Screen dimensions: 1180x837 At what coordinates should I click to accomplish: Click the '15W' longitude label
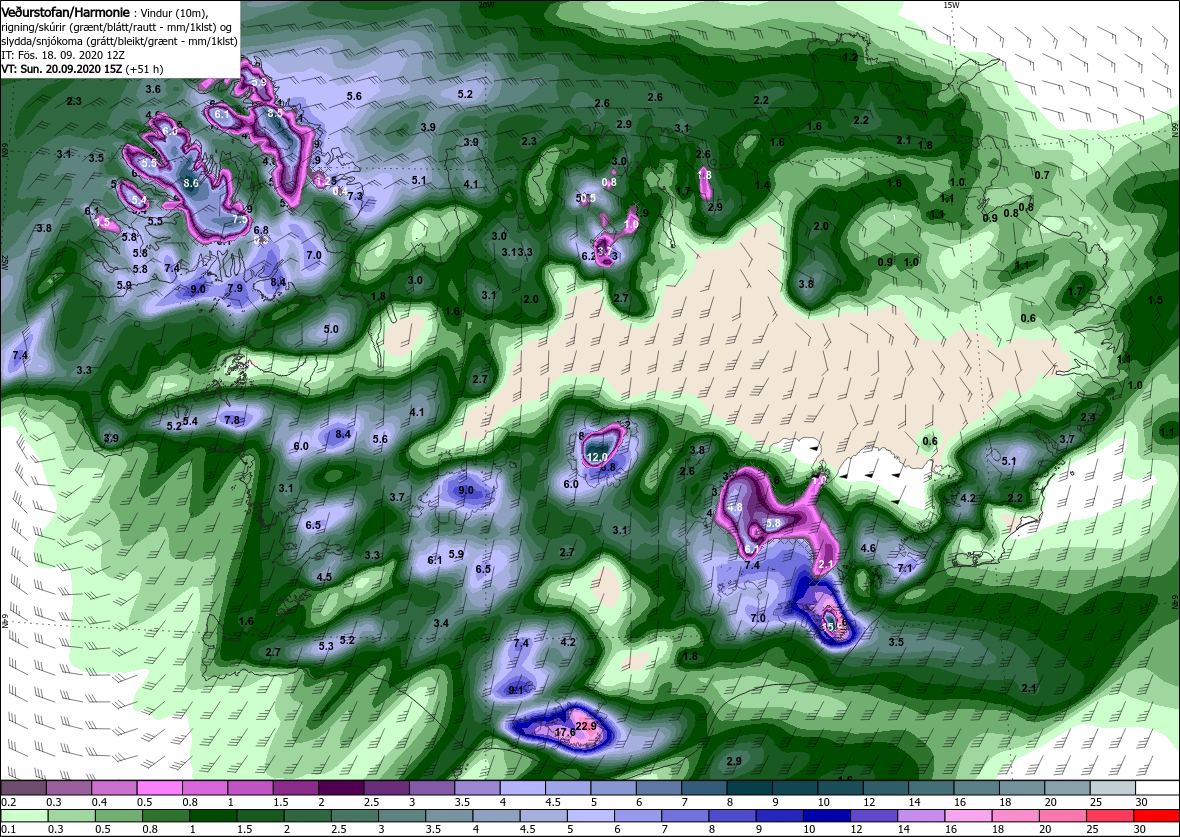coord(951,5)
